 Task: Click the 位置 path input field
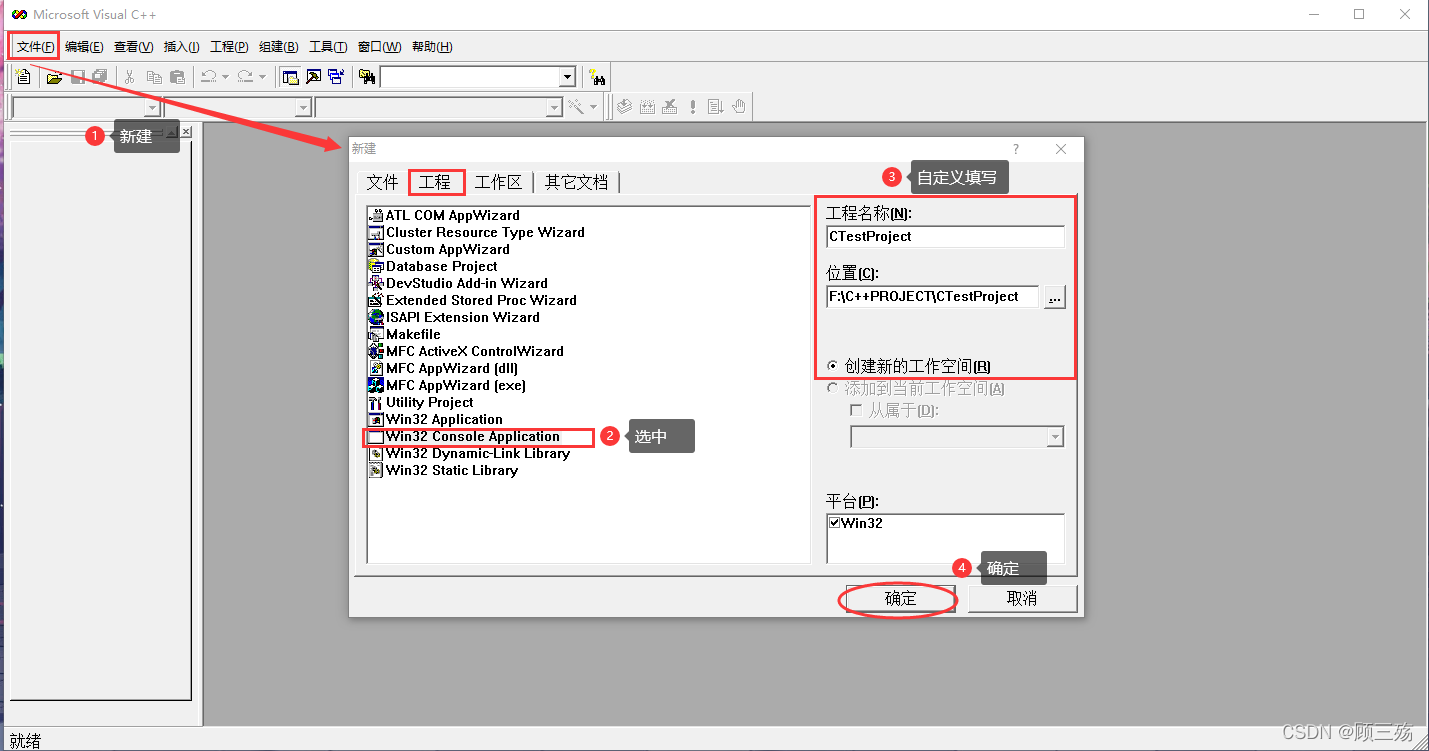coord(932,297)
